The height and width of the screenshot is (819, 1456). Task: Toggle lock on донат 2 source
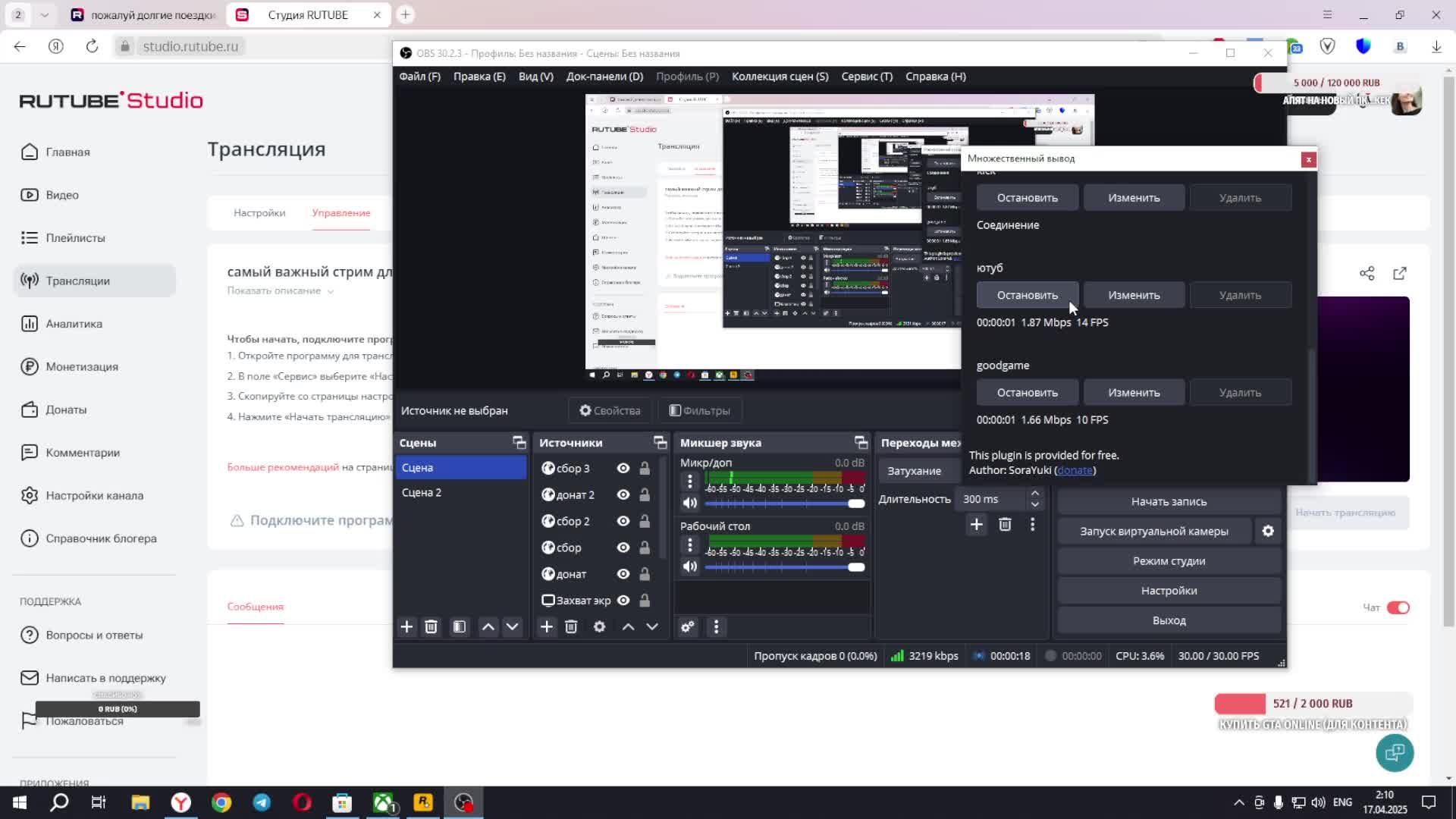click(x=645, y=494)
